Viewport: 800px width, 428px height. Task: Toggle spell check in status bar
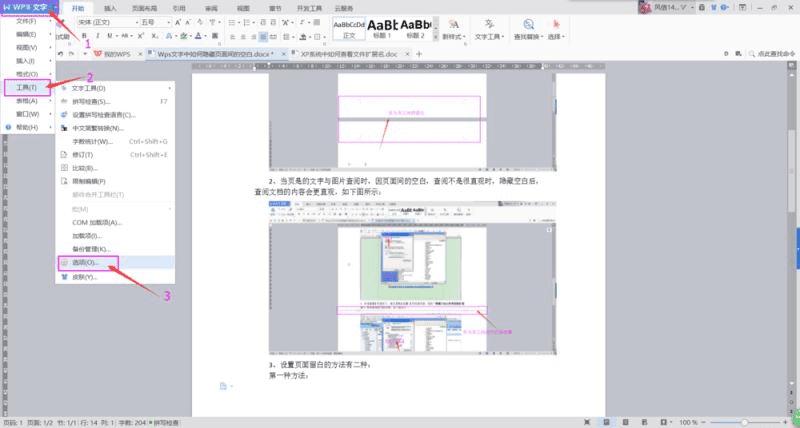pos(165,423)
